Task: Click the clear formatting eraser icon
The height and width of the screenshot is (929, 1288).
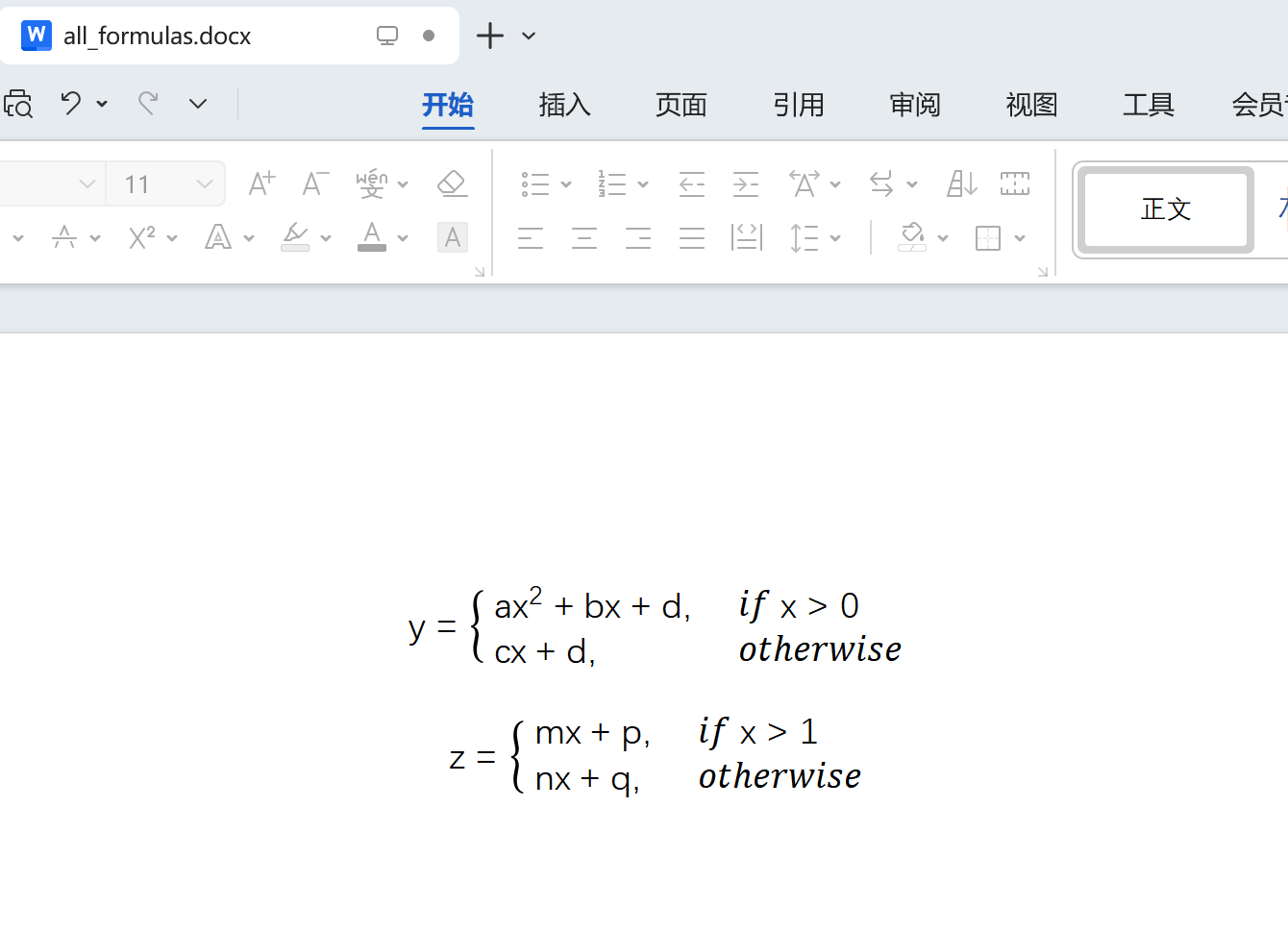Action: (x=452, y=183)
